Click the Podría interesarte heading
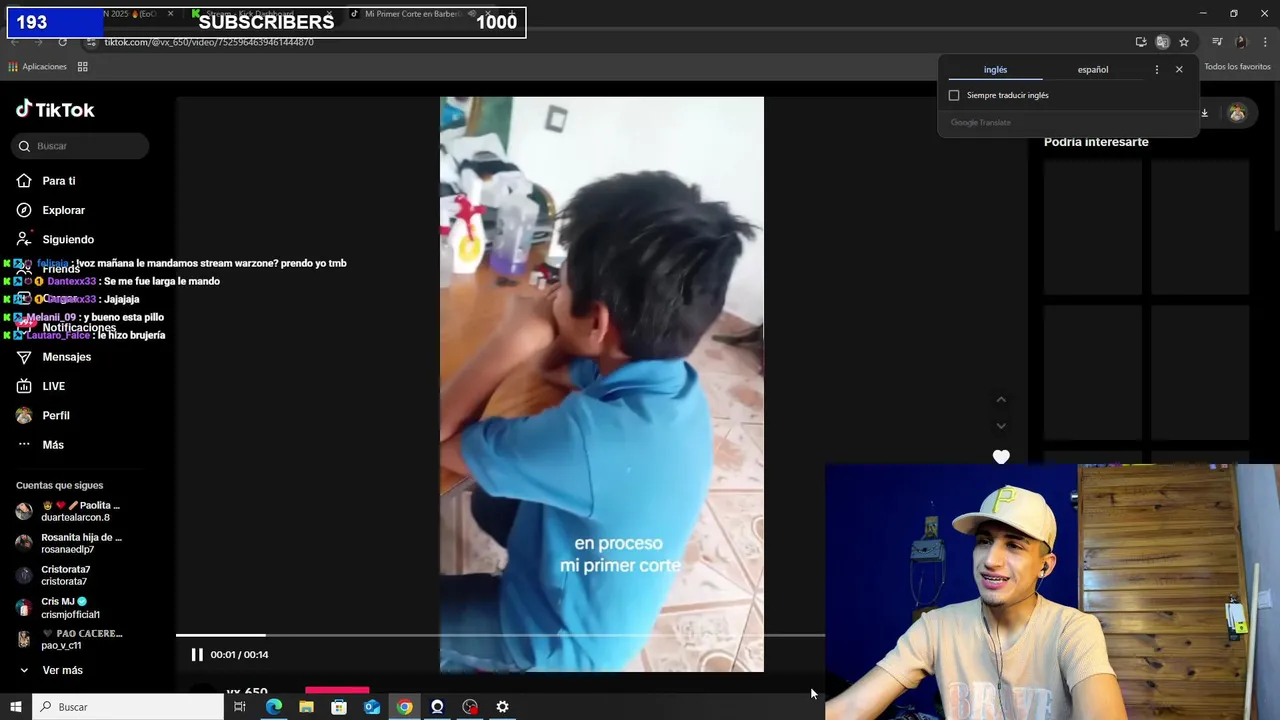 pyautogui.click(x=1096, y=142)
